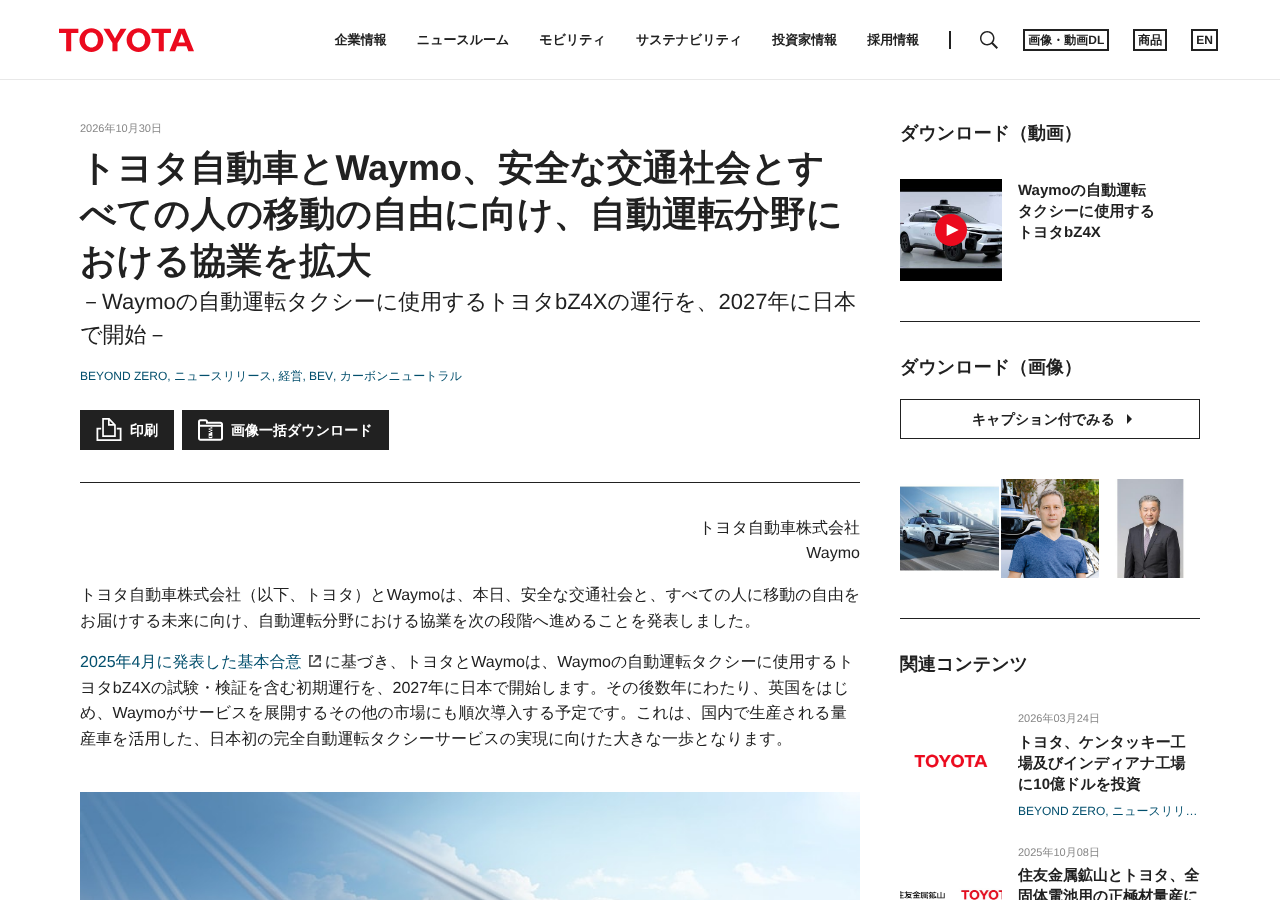Click the print icon button 印刷

127,430
